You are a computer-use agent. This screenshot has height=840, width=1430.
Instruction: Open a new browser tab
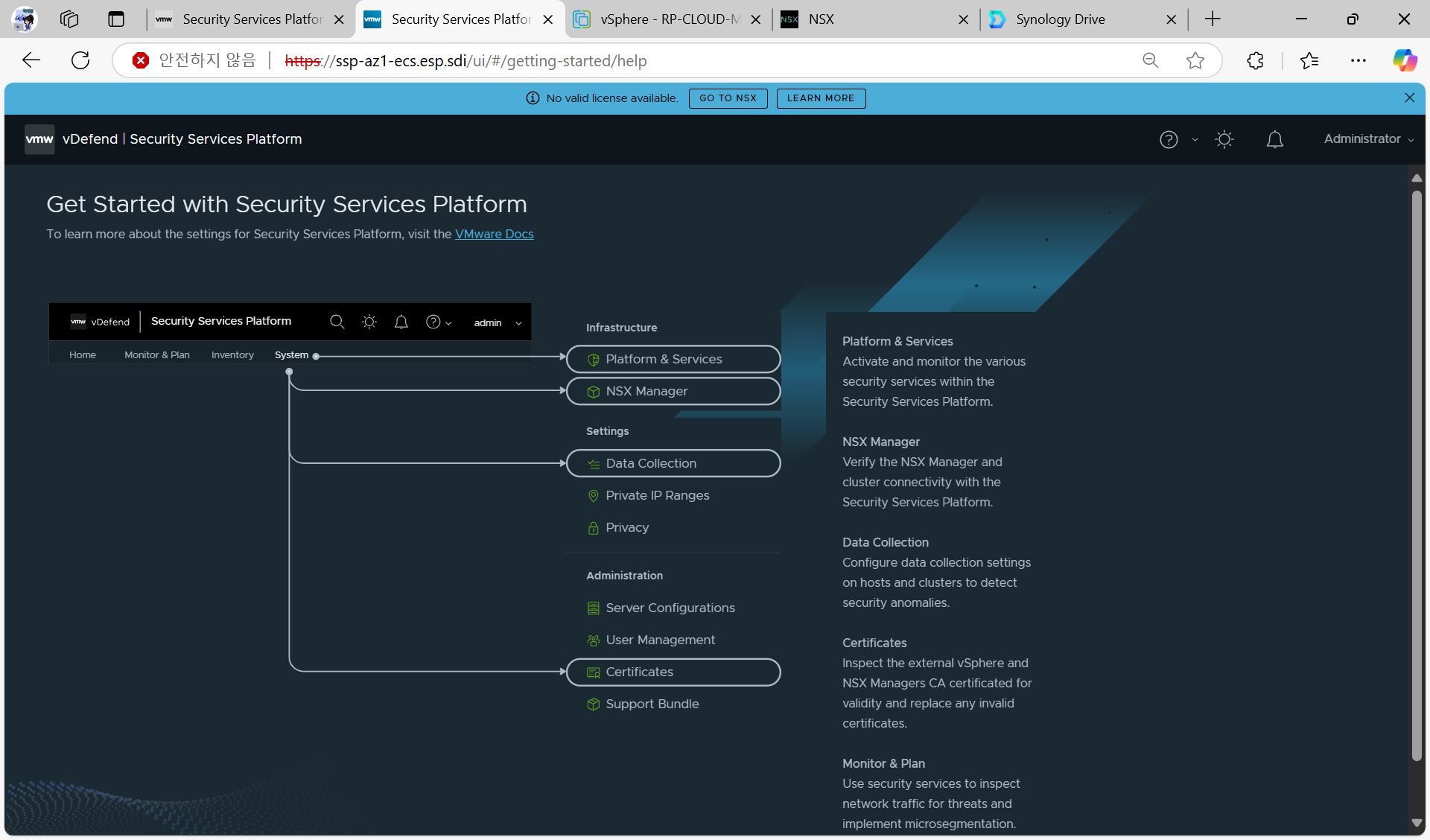[x=1213, y=19]
